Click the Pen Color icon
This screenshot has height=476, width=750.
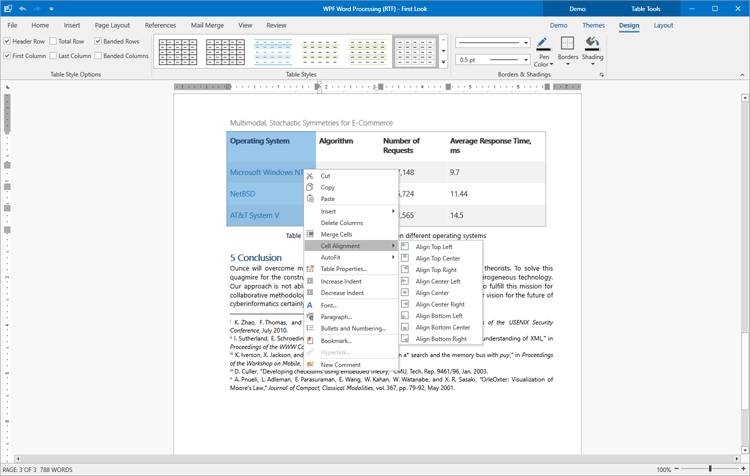coord(542,45)
